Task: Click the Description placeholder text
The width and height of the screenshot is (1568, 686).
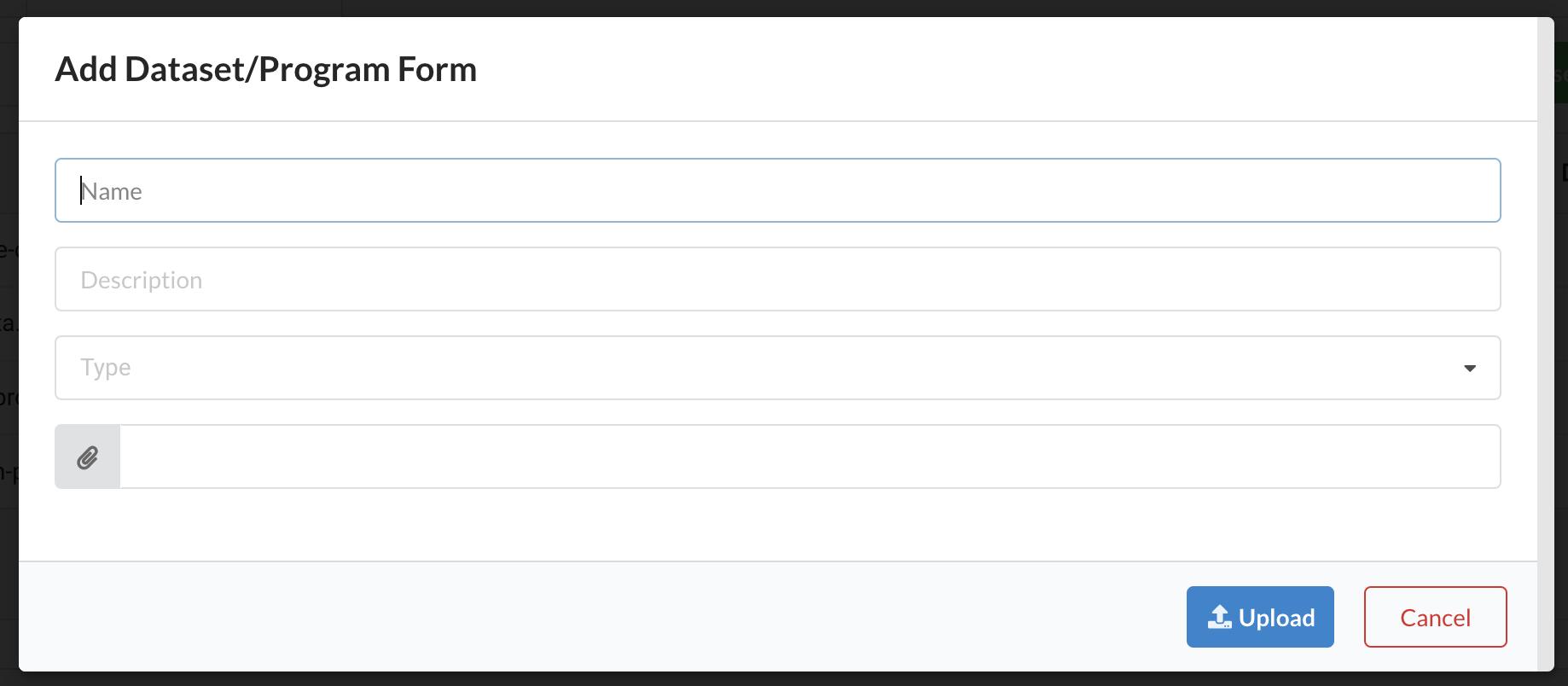Action: (x=142, y=280)
